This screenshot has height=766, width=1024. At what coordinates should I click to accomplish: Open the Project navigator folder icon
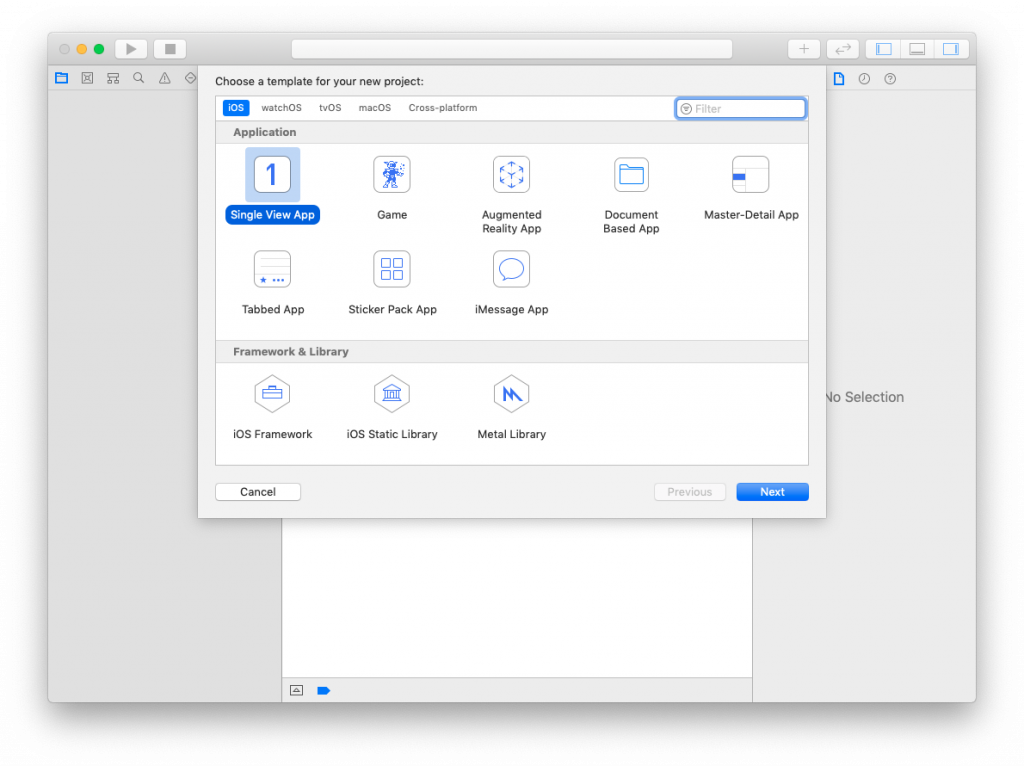(x=61, y=78)
